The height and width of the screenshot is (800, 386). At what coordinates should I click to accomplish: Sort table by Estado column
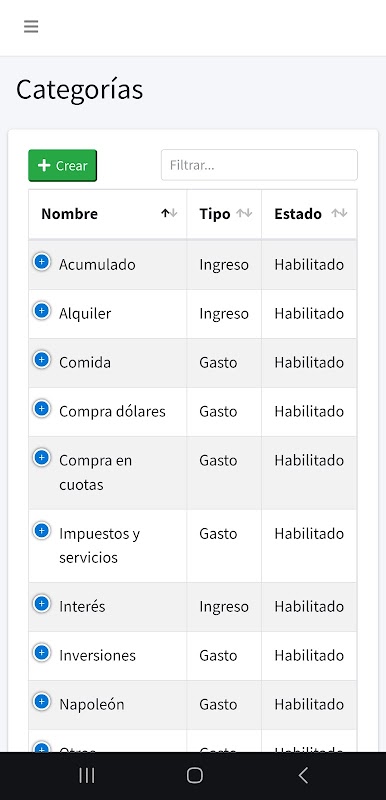tap(310, 214)
